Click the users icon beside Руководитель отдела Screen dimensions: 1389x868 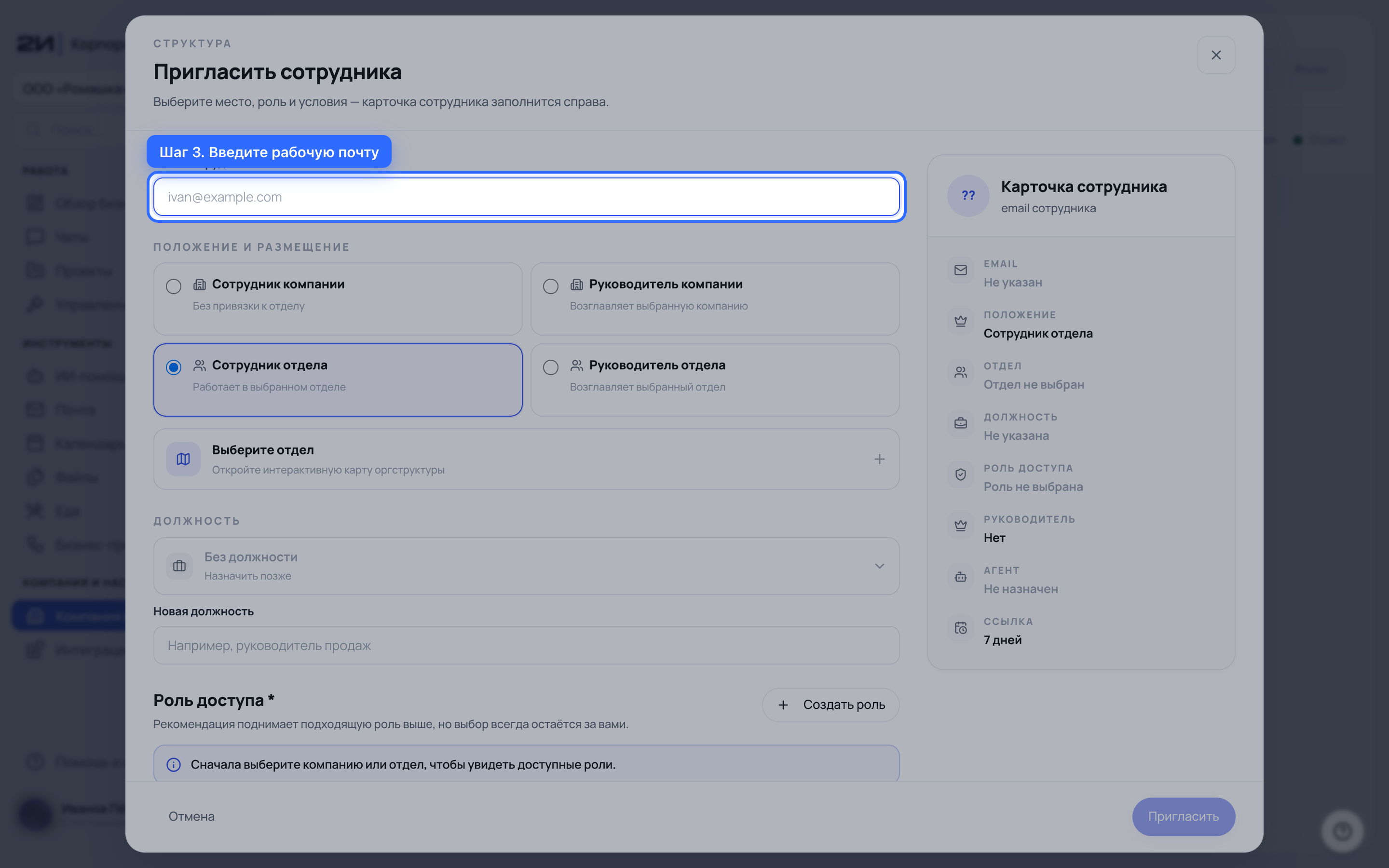coord(576,365)
